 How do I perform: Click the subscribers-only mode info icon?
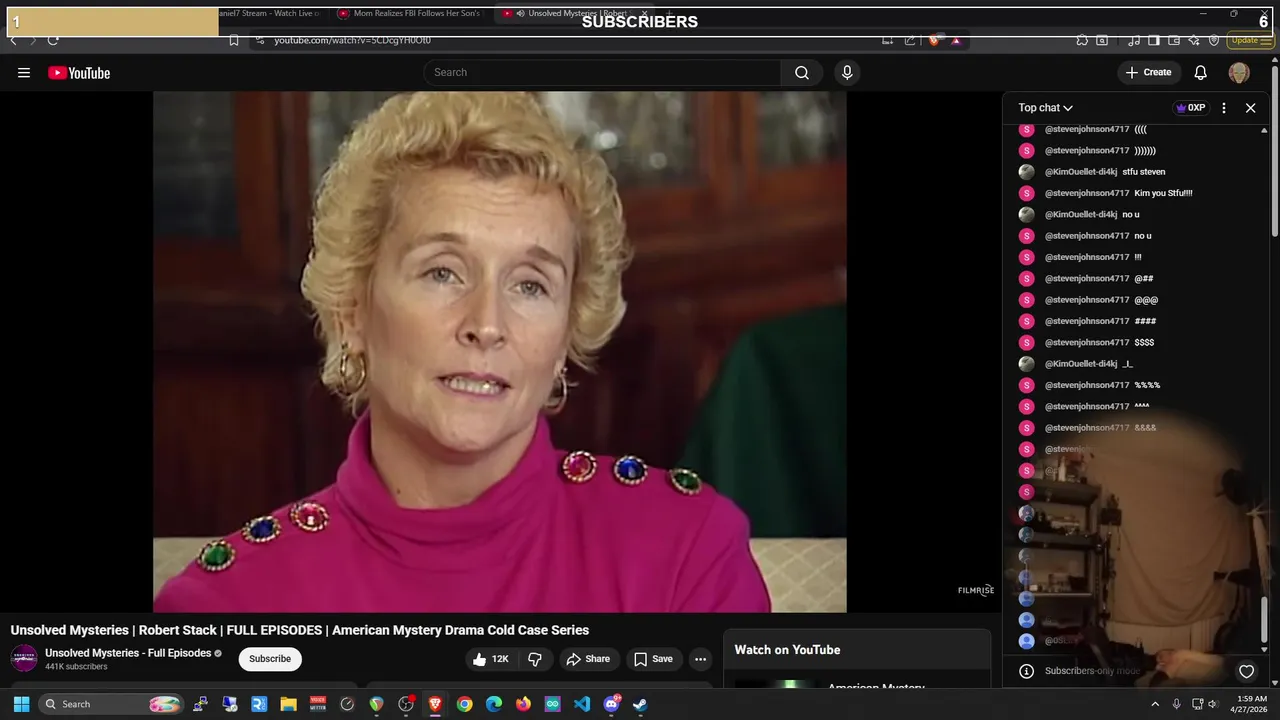pos(1026,672)
